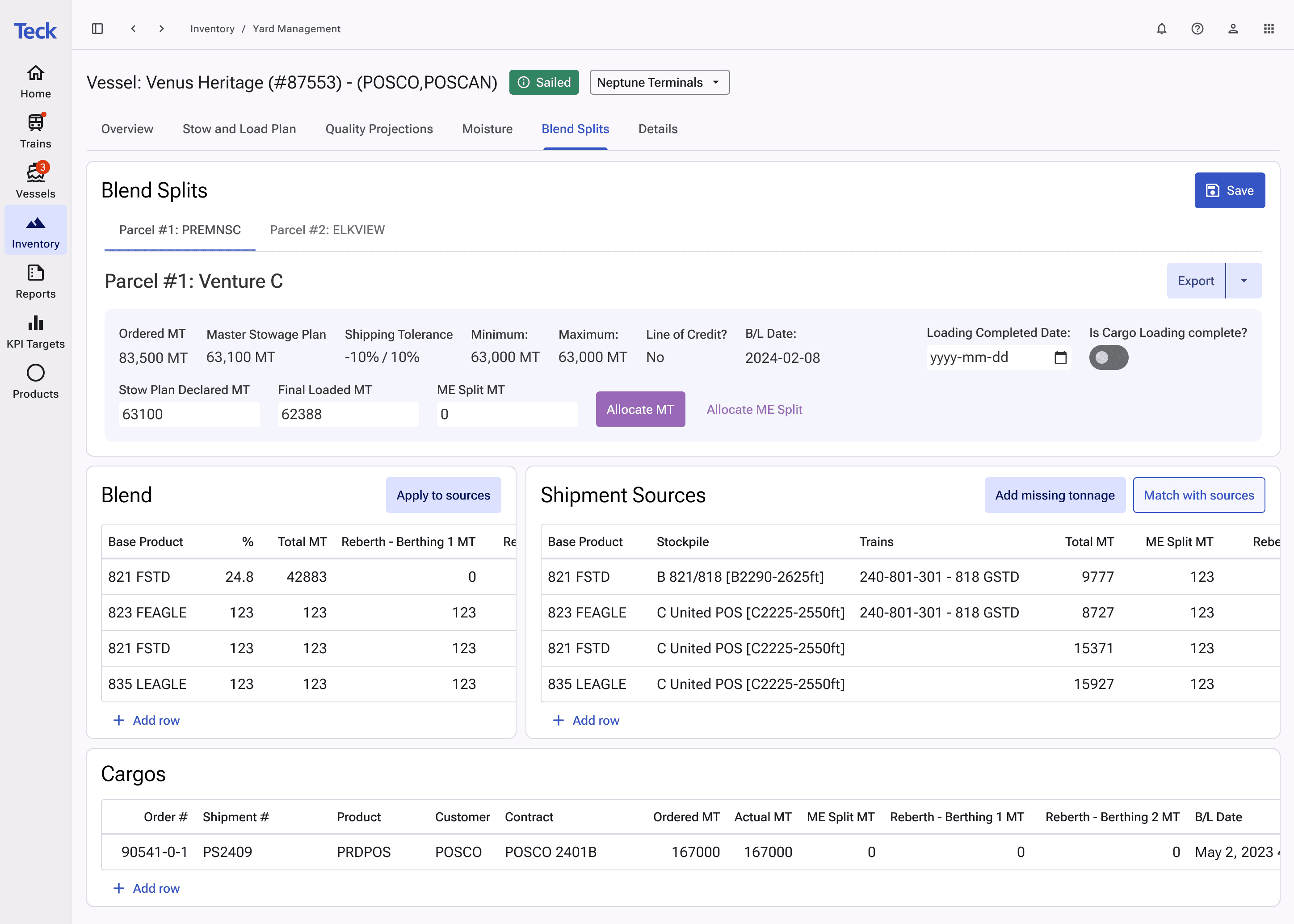Click the Final Loaded MT field
Viewport: 1294px width, 924px height.
(x=348, y=414)
